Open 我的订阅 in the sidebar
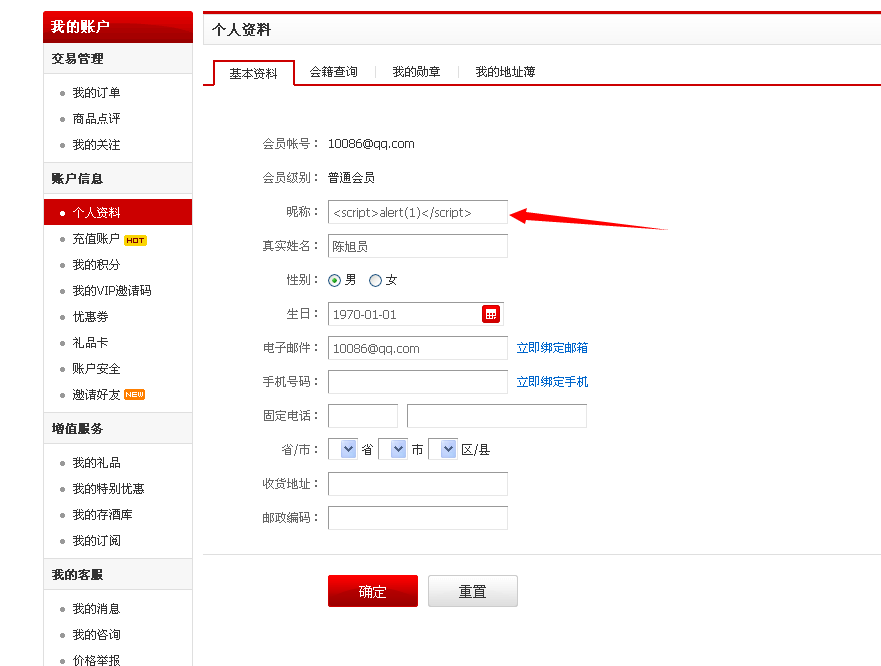The width and height of the screenshot is (881, 666). click(96, 541)
